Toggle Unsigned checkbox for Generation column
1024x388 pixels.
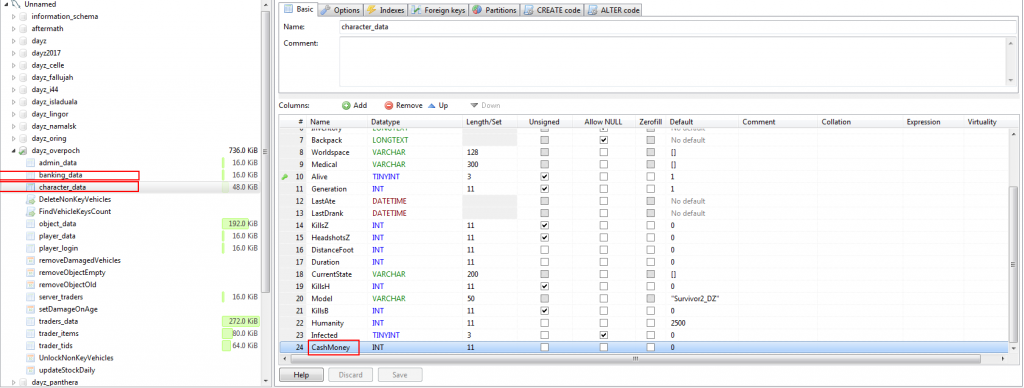(x=545, y=189)
